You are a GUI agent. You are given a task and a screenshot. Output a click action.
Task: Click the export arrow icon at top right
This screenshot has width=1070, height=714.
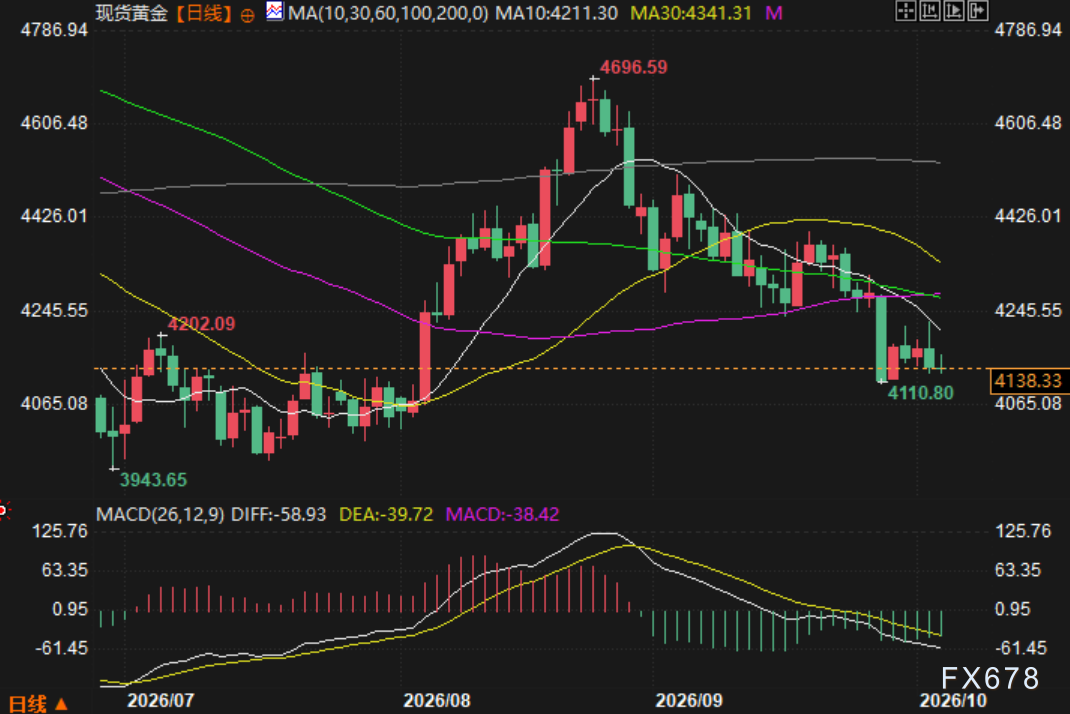pos(977,11)
